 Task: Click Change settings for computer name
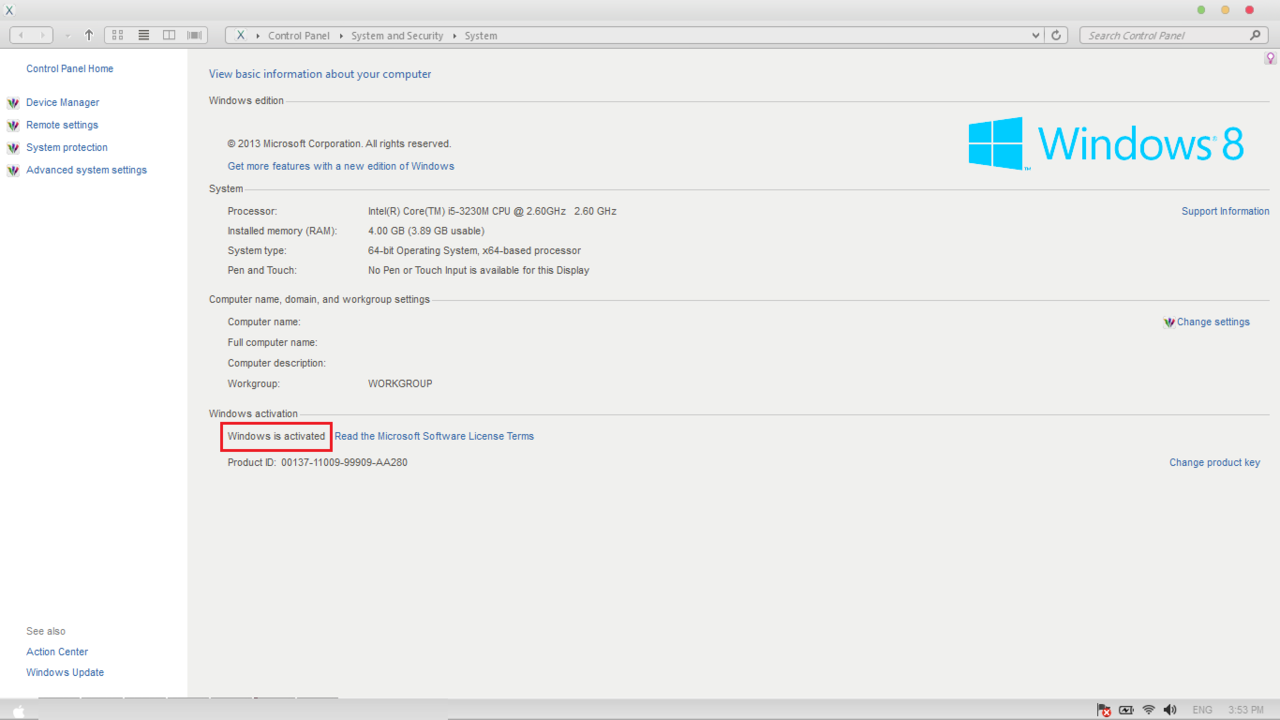(1213, 322)
